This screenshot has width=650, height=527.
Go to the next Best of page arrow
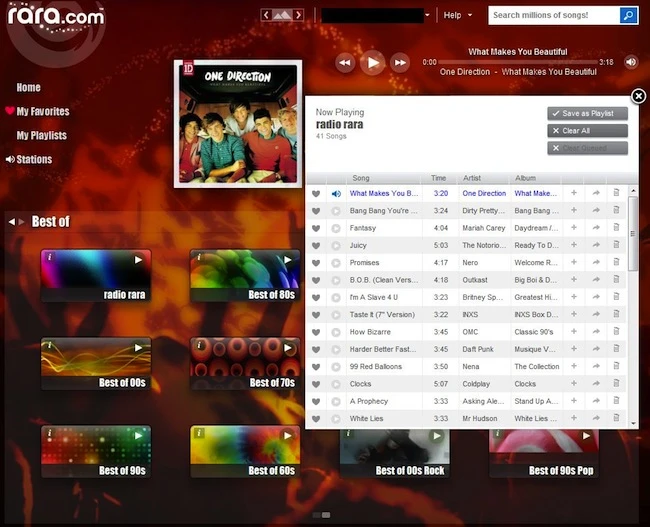coord(22,222)
